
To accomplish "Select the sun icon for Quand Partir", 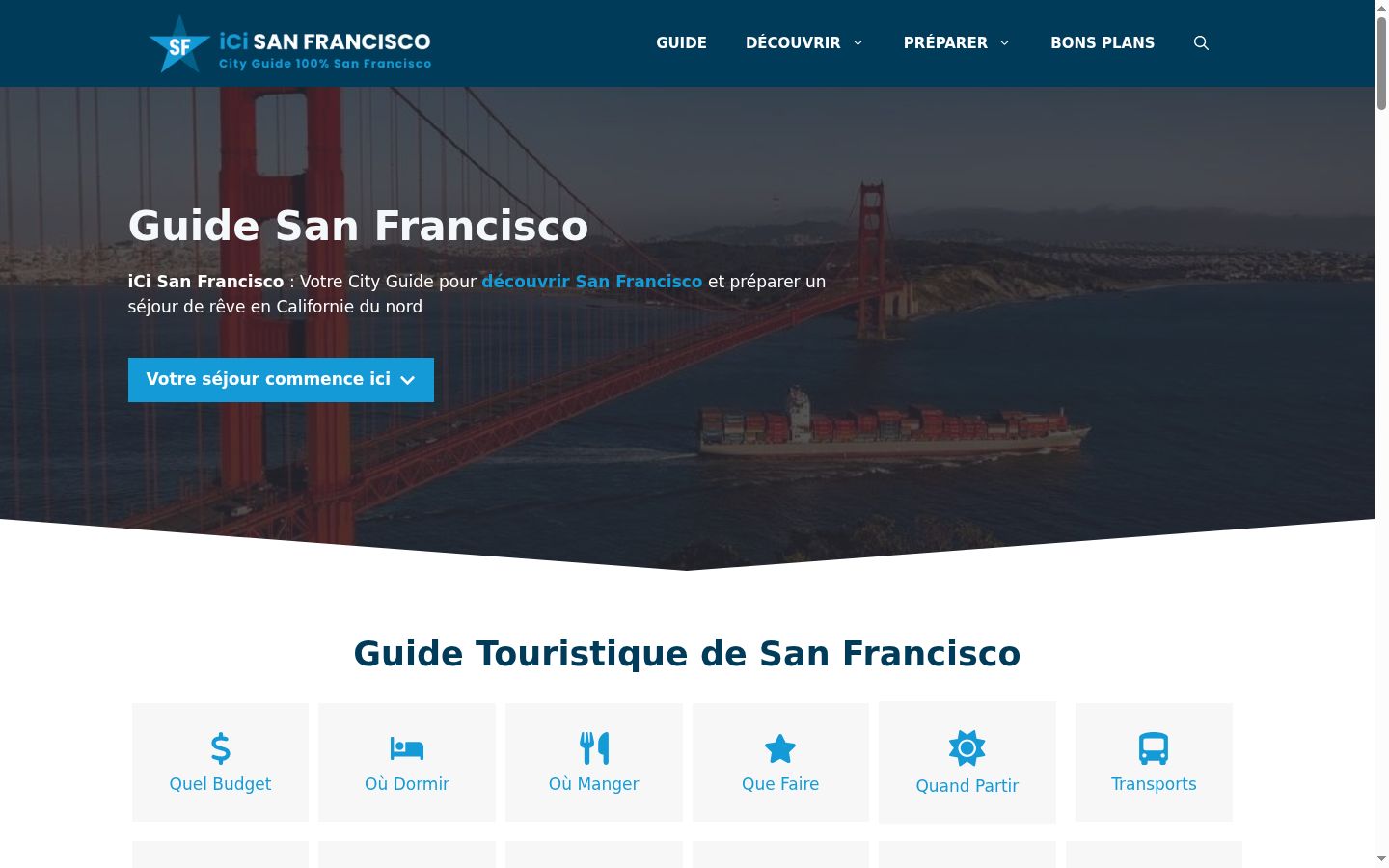I will point(967,748).
